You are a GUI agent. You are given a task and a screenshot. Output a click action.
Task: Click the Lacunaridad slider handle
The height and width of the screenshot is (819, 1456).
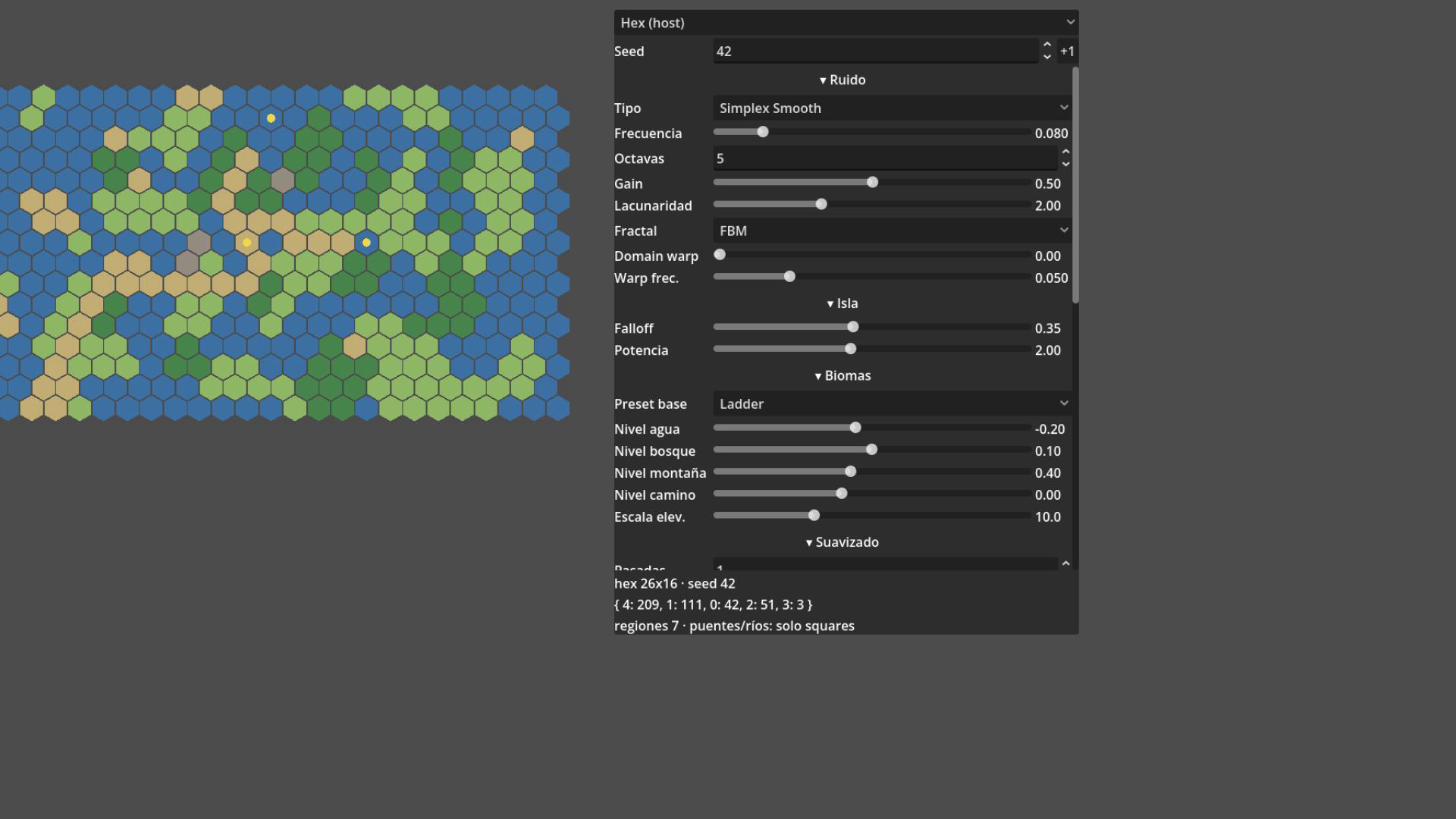point(821,204)
